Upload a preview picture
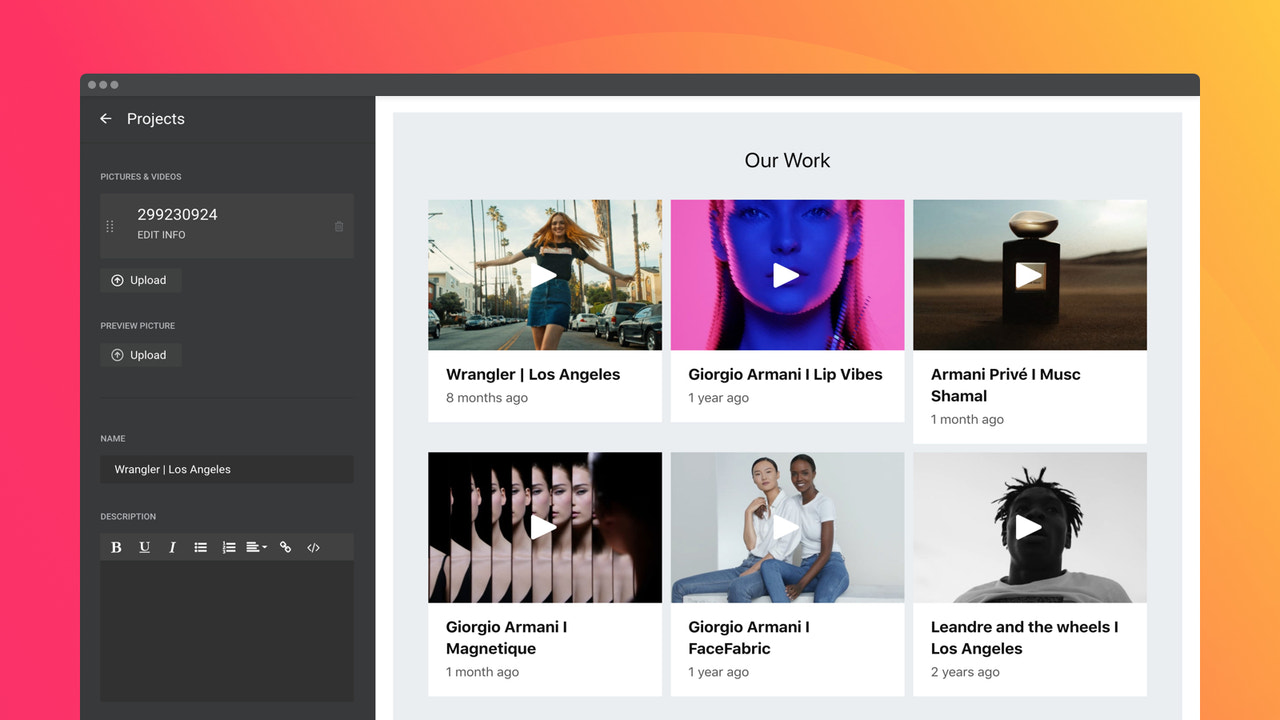This screenshot has height=720, width=1280. (x=140, y=354)
